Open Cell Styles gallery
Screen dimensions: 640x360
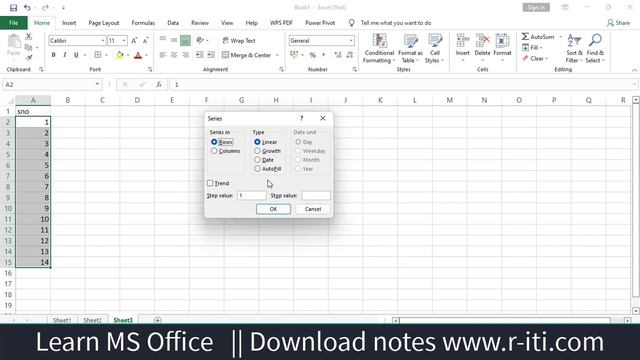pos(435,49)
